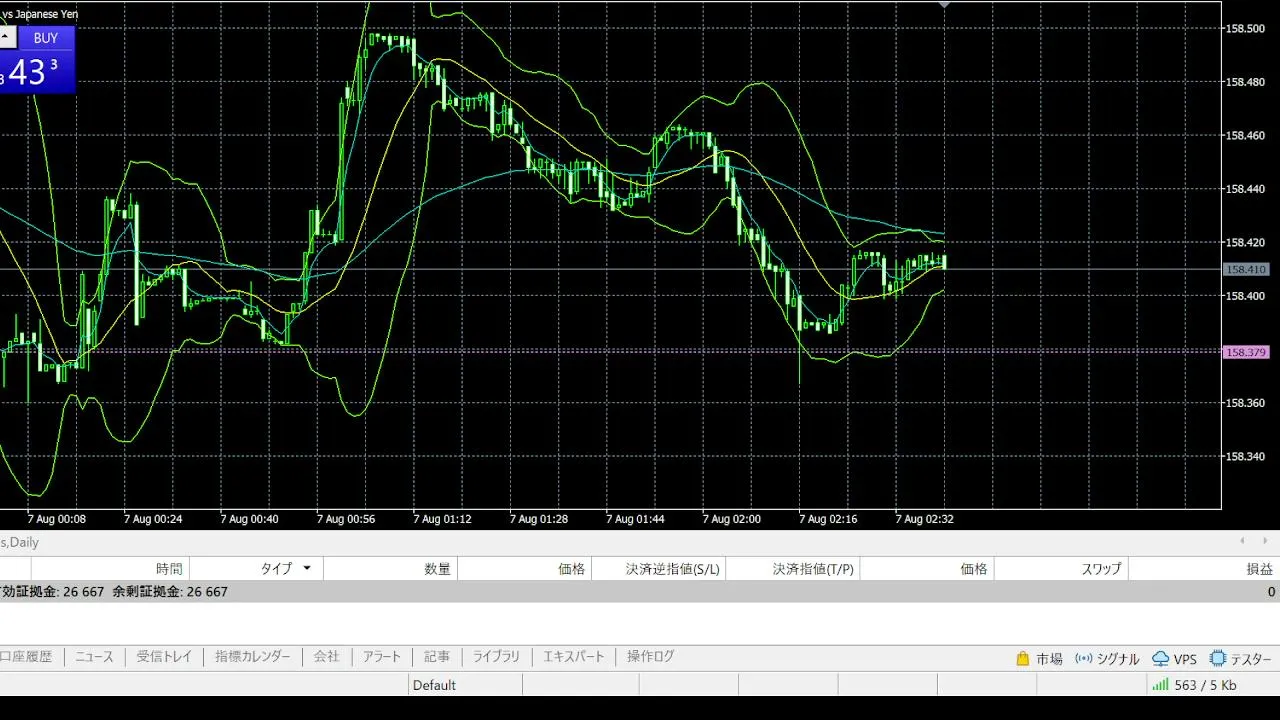Image resolution: width=1280 pixels, height=720 pixels.
Task: Switch to the アラート tab
Action: (x=381, y=656)
